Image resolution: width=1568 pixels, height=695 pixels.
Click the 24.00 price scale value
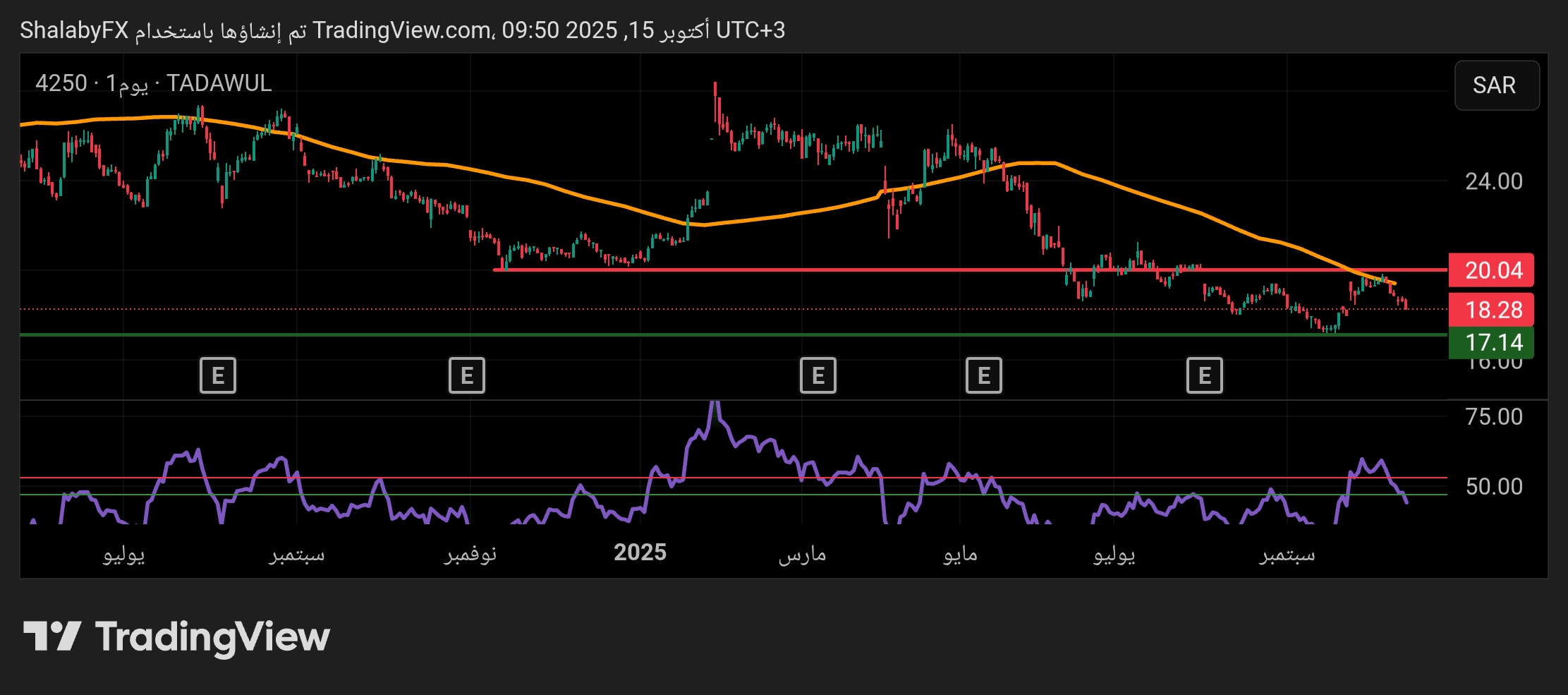pos(1493,182)
